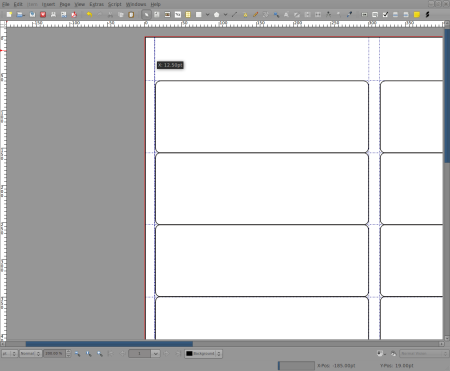Open the Page menu
The width and height of the screenshot is (450, 371).
coord(65,4)
